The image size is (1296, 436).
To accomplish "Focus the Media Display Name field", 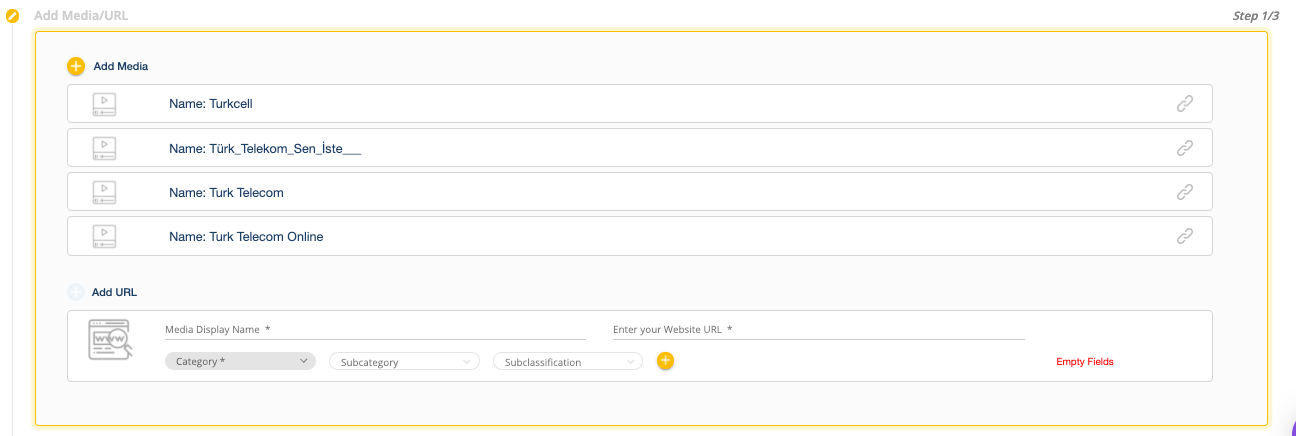I will click(375, 329).
